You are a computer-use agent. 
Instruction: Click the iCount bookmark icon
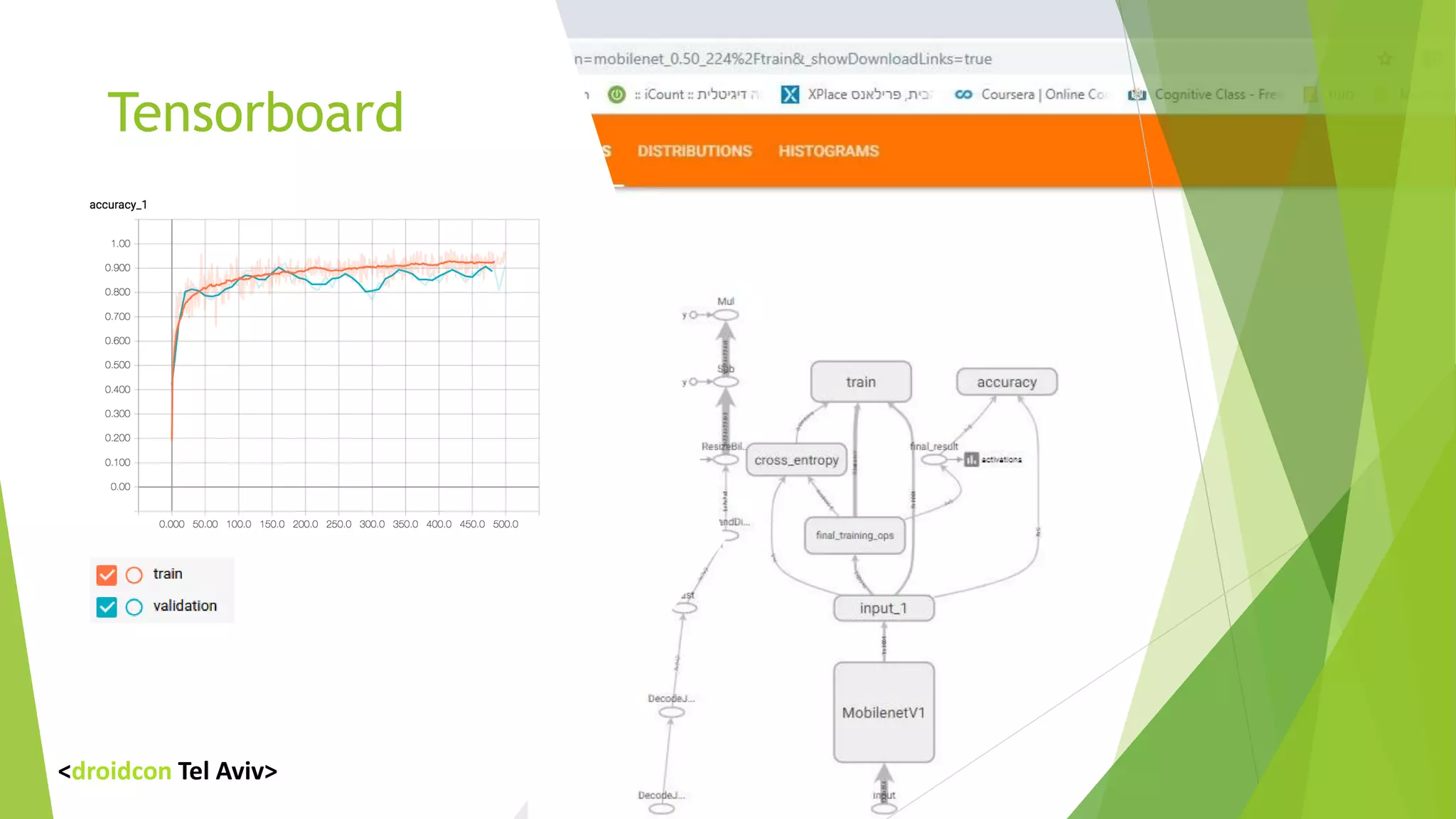616,95
